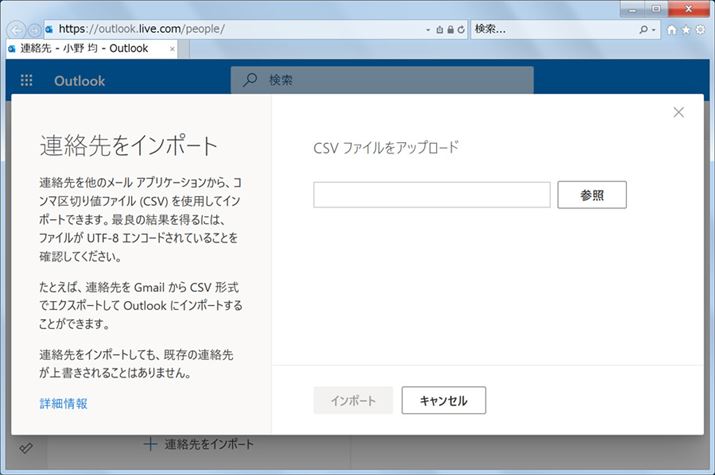Expand the address bar URL dropdown arrow

pyautogui.click(x=429, y=30)
